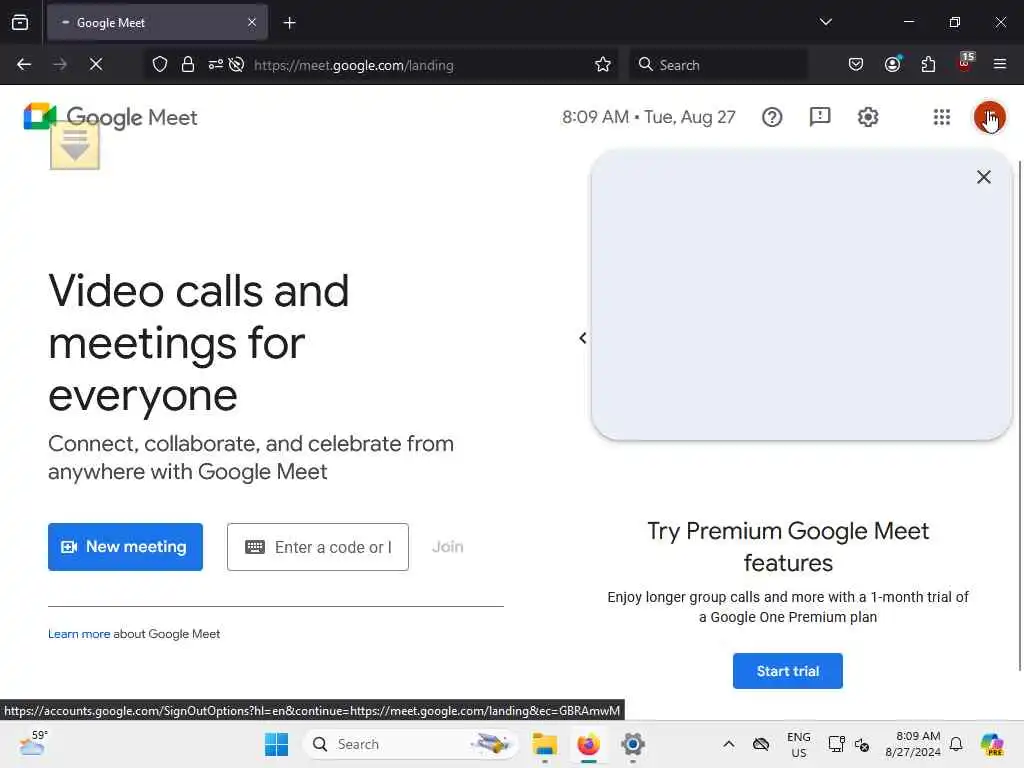The image size is (1024, 768).
Task: Close the premium promo card
Action: click(984, 177)
